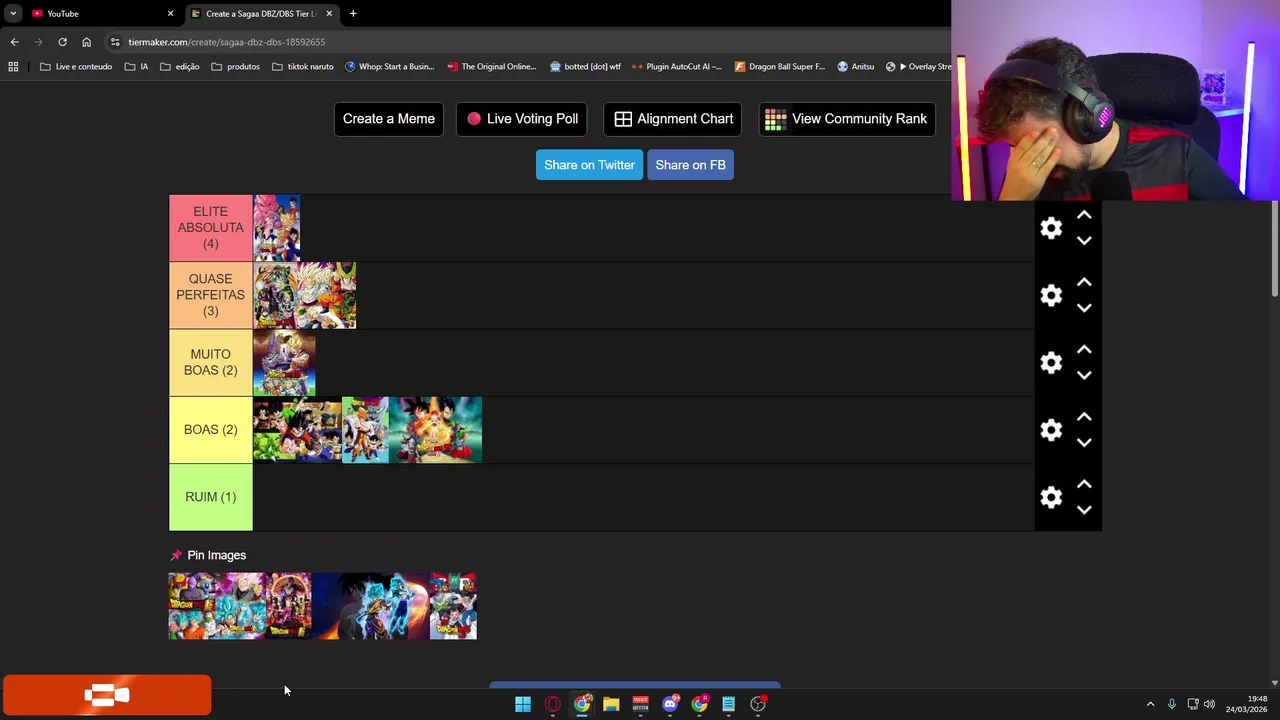Move MUITO BOAS row up
This screenshot has width=1280, height=720.
click(x=1084, y=349)
